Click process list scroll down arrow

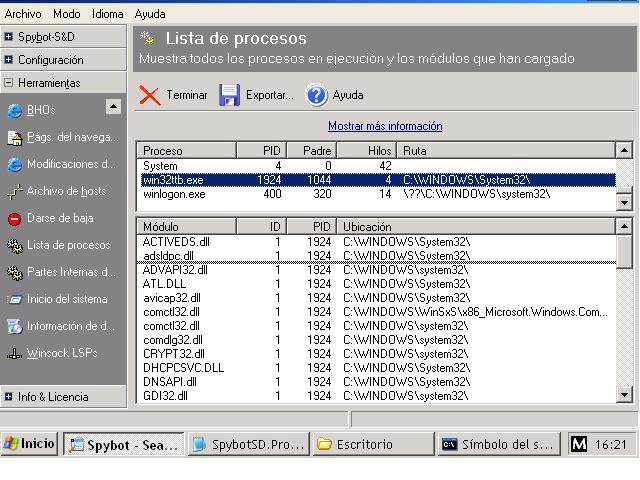click(624, 202)
